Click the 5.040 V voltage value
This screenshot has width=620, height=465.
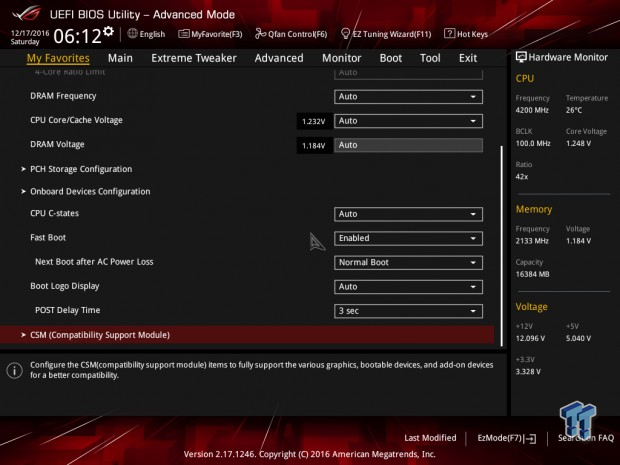(x=578, y=338)
